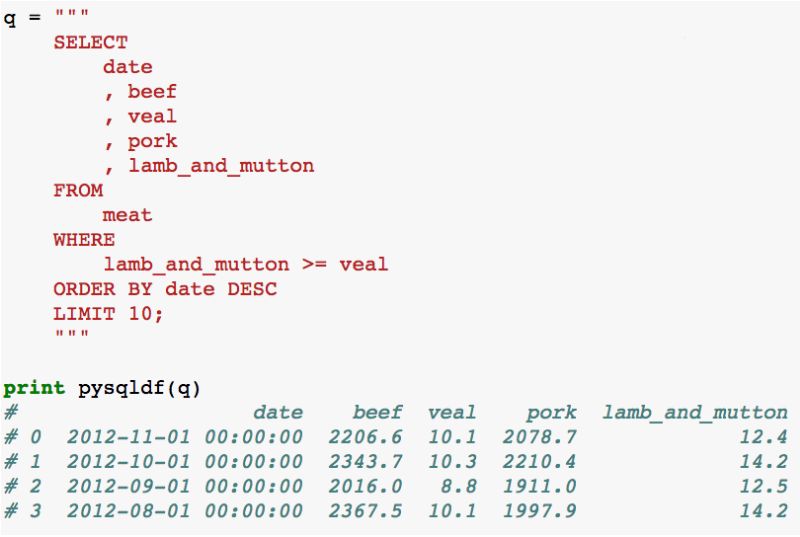Screen dimensions: 800x537
Task: Click the lamb_and_mutton >= veal condition
Action: pos(246,265)
